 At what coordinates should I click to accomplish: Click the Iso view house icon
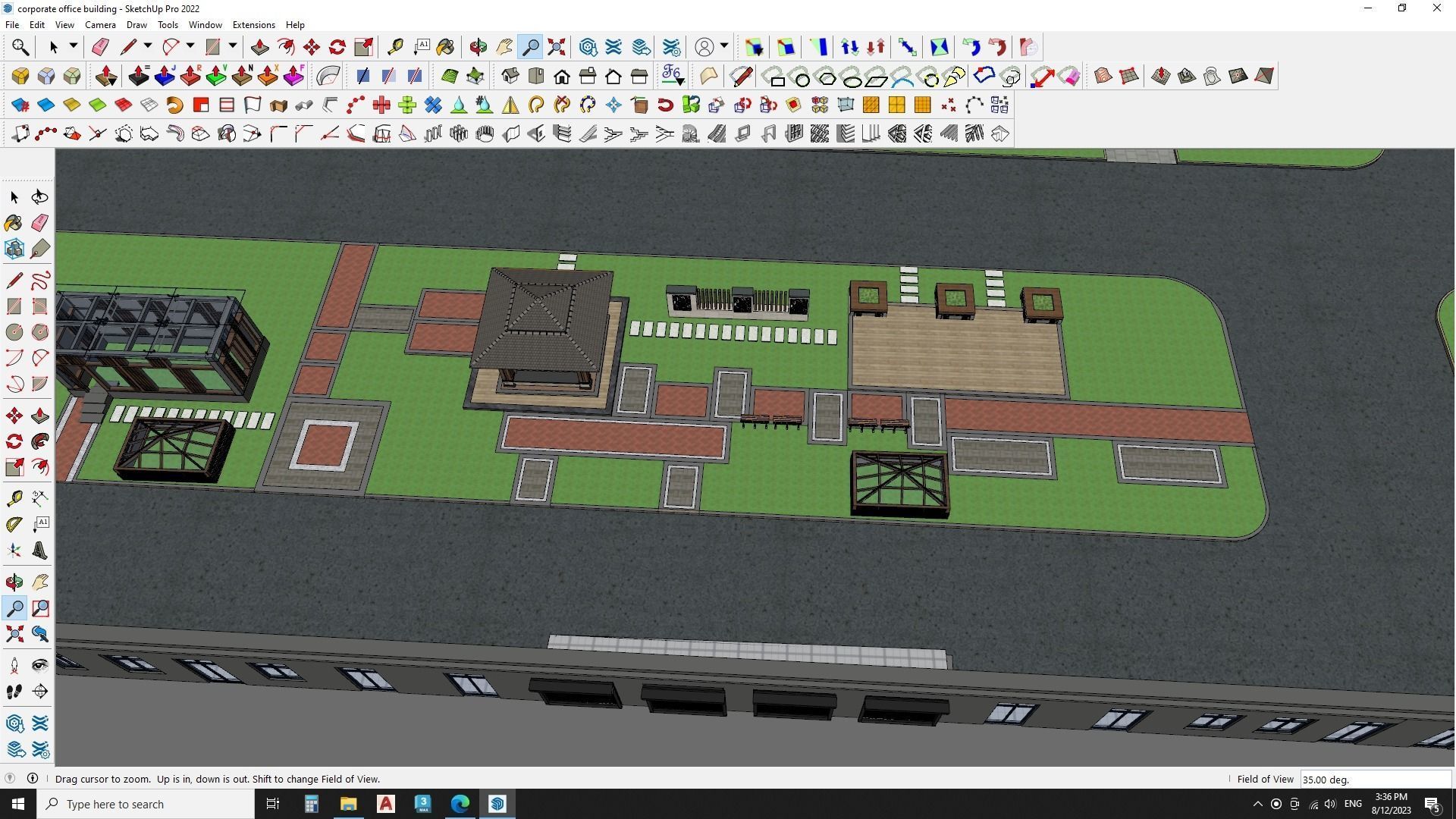coord(510,76)
